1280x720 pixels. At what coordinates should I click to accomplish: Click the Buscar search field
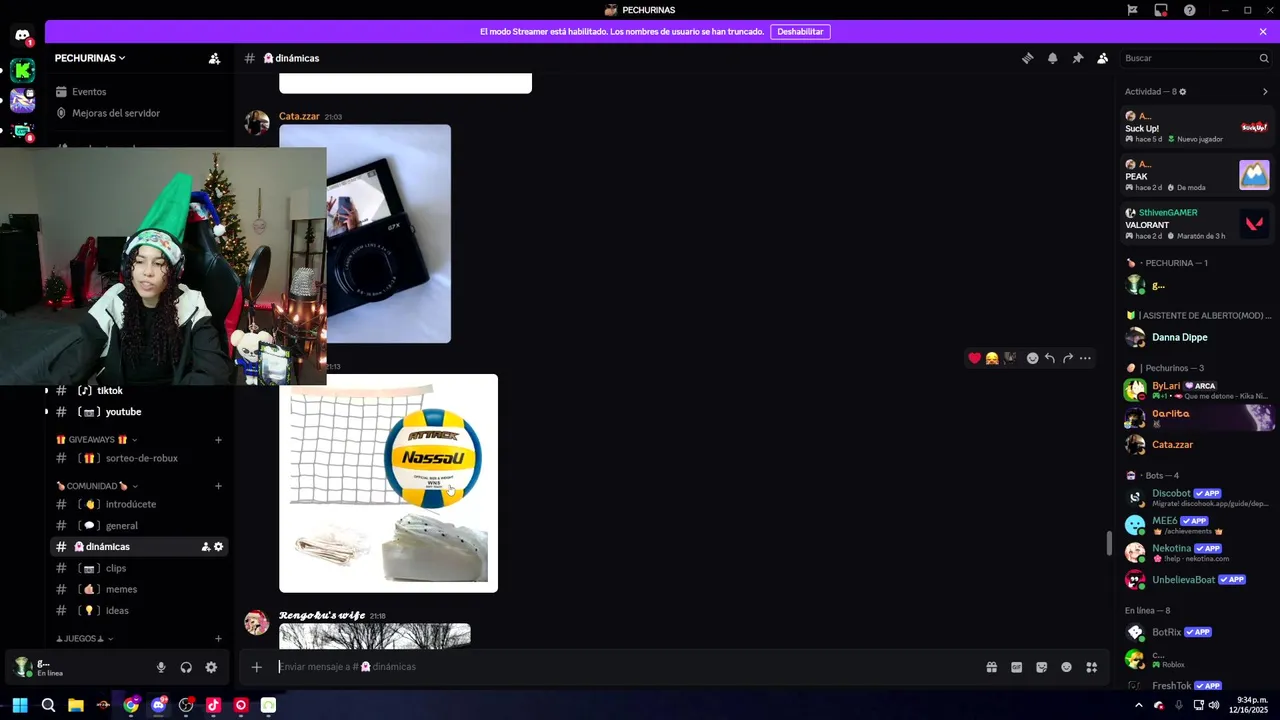click(1195, 58)
